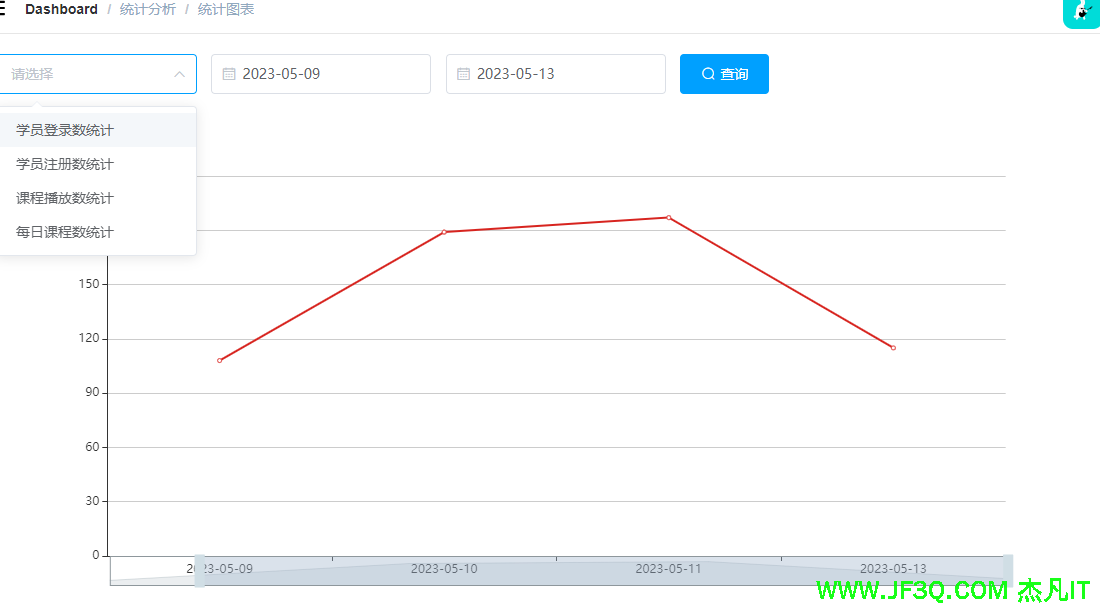Click the left handle of chart zoom slider
Screen dimensions: 1100x609
click(200, 570)
